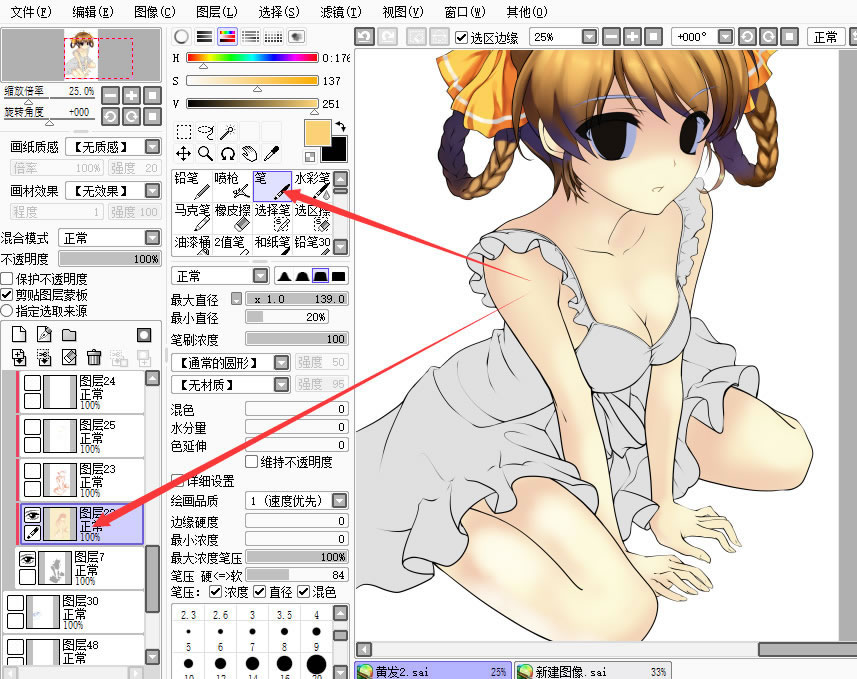Image resolution: width=857 pixels, height=679 pixels.
Task: Click the undo button in top toolbar
Action: click(x=365, y=37)
